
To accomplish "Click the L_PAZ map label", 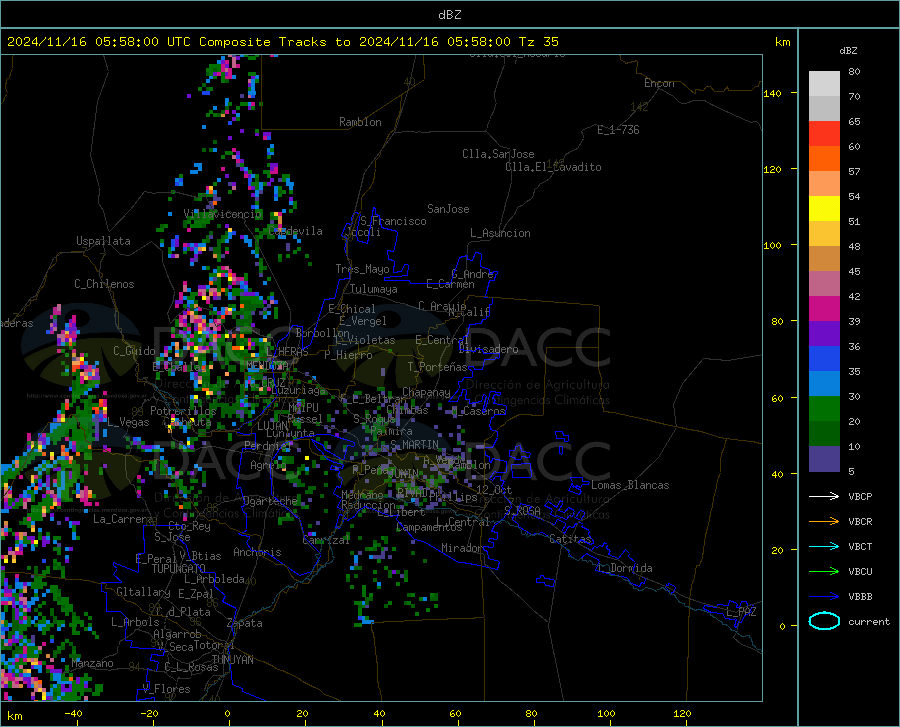I will [x=741, y=612].
